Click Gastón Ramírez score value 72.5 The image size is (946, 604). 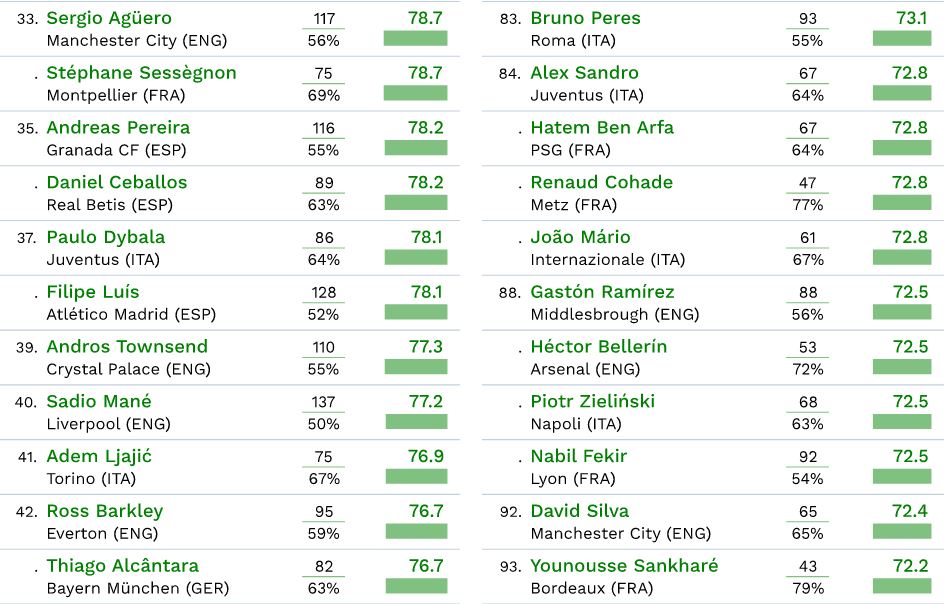click(910, 292)
